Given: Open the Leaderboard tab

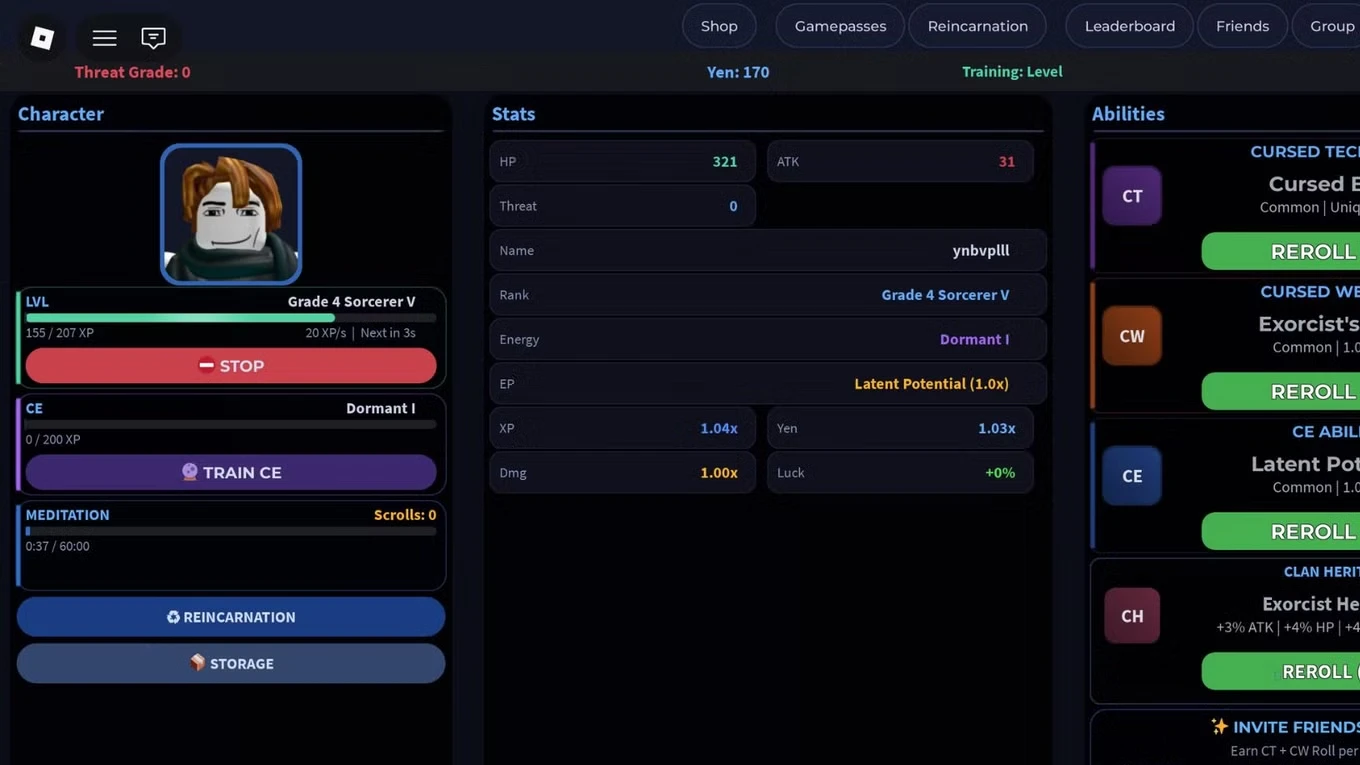Looking at the screenshot, I should pos(1130,26).
